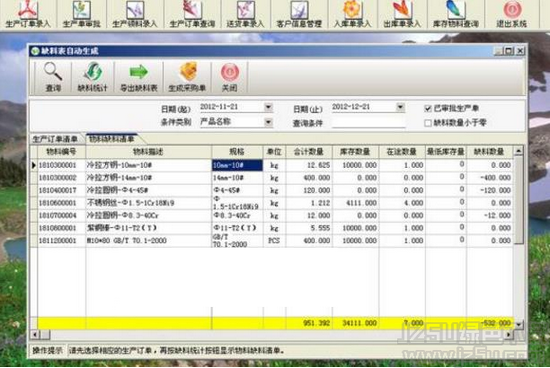Select the 物料缺料清单 tab

[112, 139]
